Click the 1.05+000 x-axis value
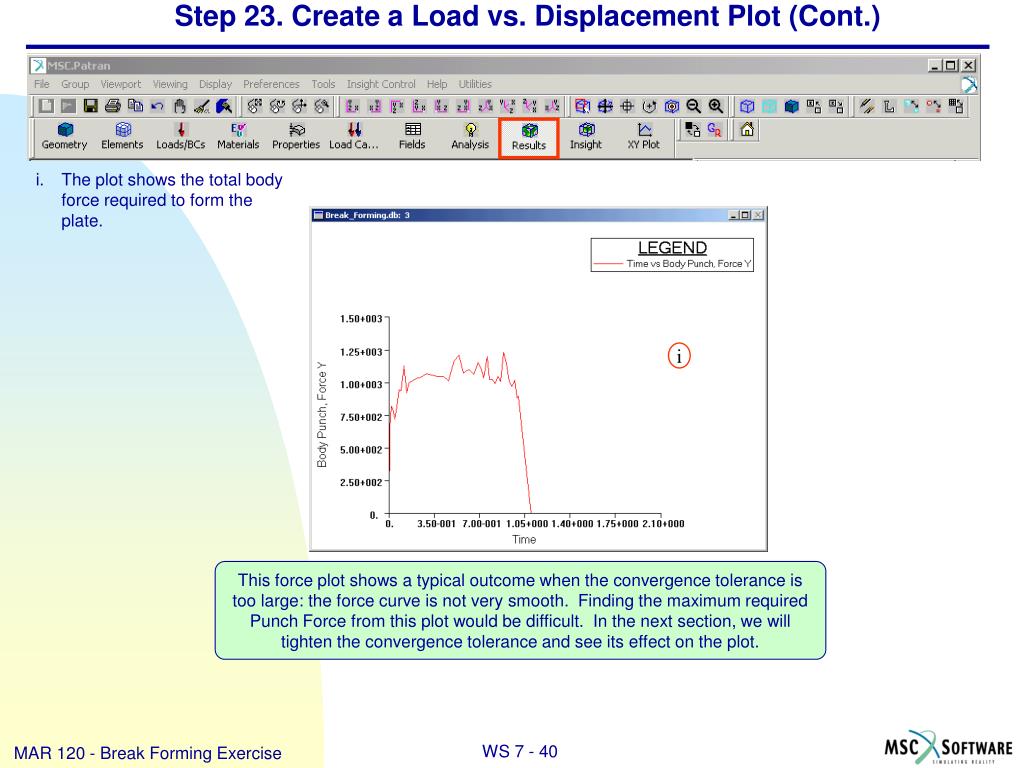Viewport: 1024px width, 768px height. 527,524
